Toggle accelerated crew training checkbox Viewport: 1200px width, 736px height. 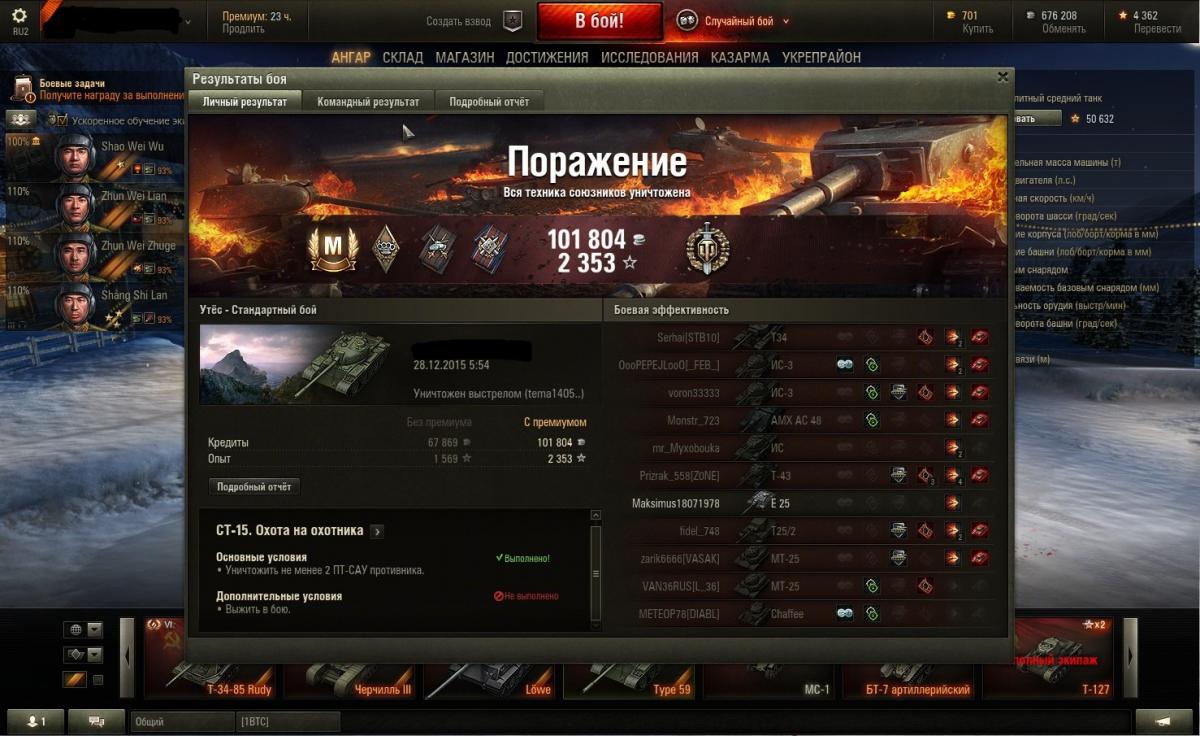(60, 120)
